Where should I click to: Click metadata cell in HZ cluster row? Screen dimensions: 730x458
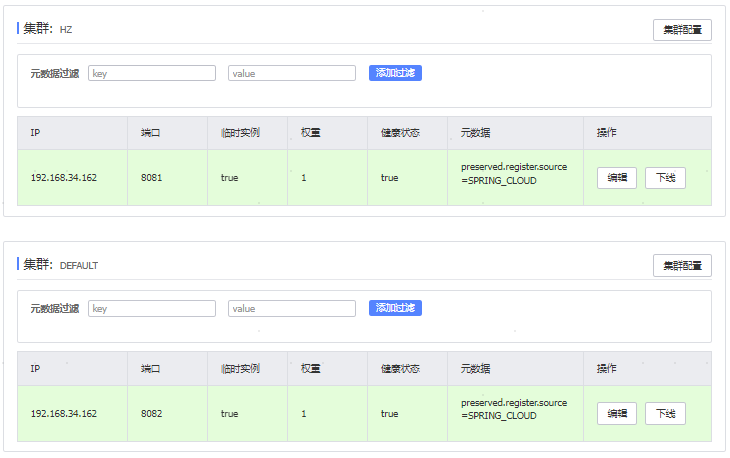pyautogui.click(x=513, y=174)
